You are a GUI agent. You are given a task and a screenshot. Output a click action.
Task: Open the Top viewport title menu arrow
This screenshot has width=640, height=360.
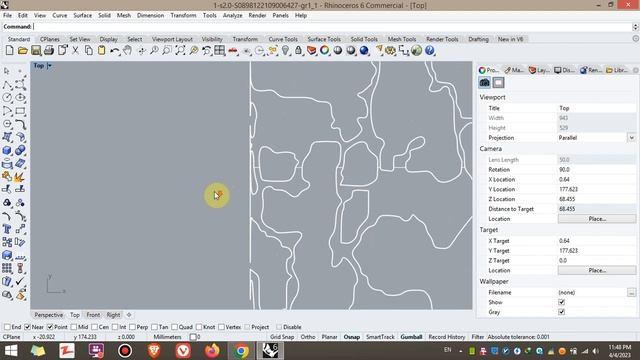tap(49, 65)
